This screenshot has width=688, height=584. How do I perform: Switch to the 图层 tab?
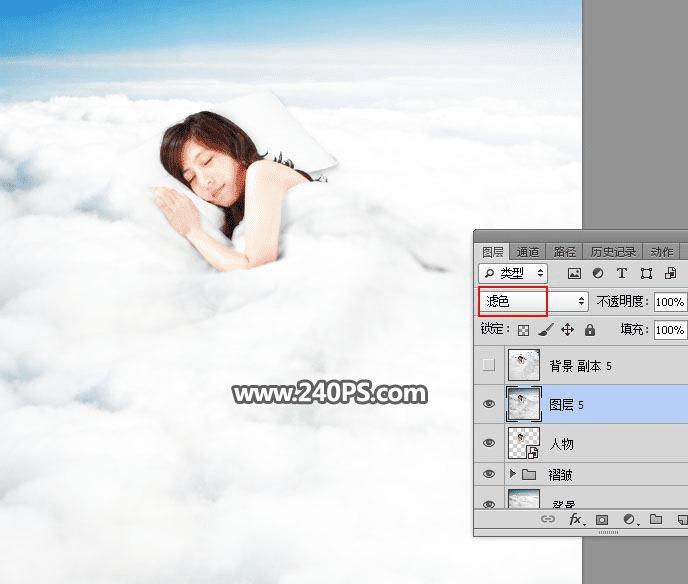point(492,251)
